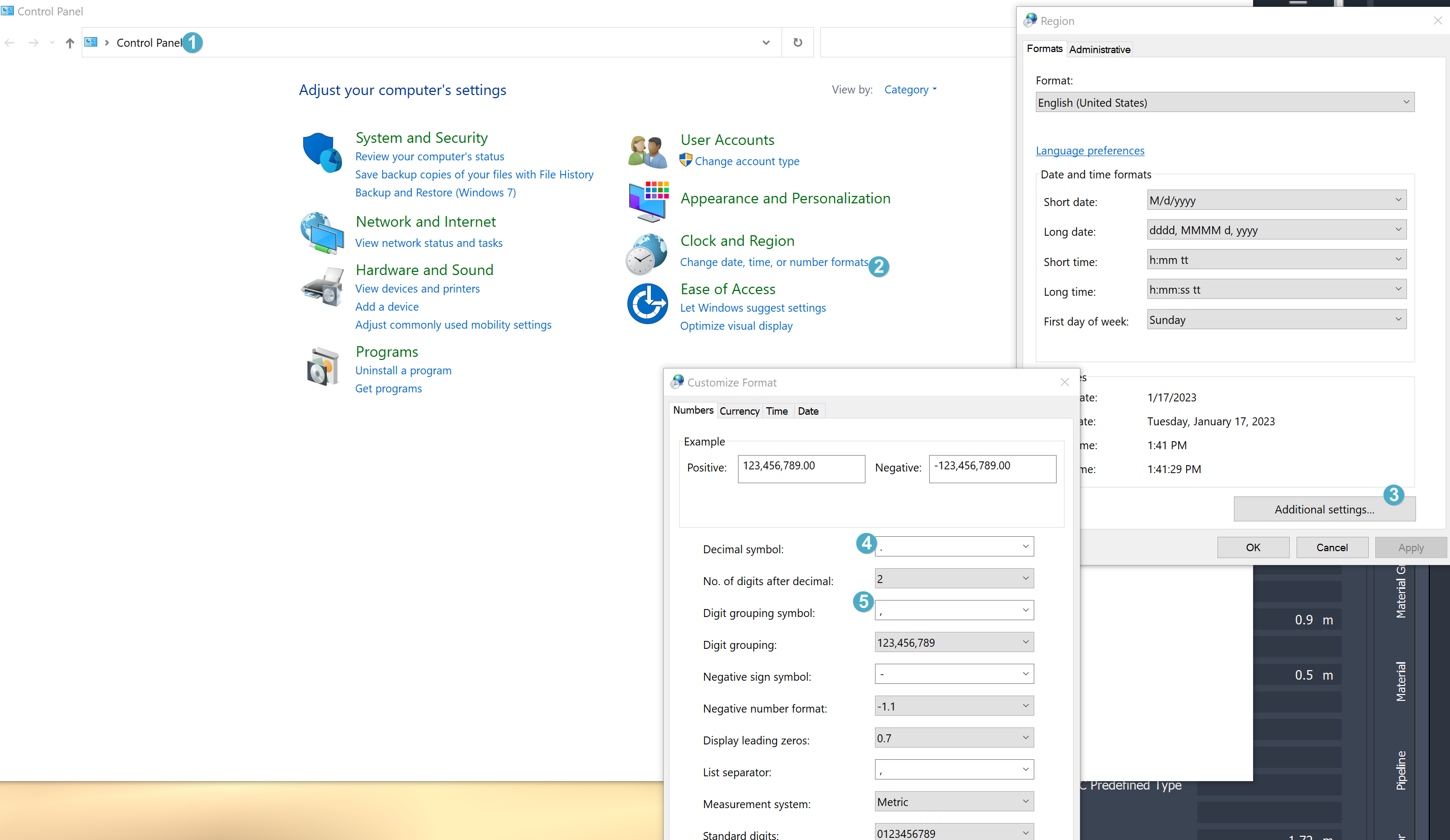This screenshot has height=840, width=1450.
Task: Click the Appearance and Personalization monitor icon
Action: [648, 201]
